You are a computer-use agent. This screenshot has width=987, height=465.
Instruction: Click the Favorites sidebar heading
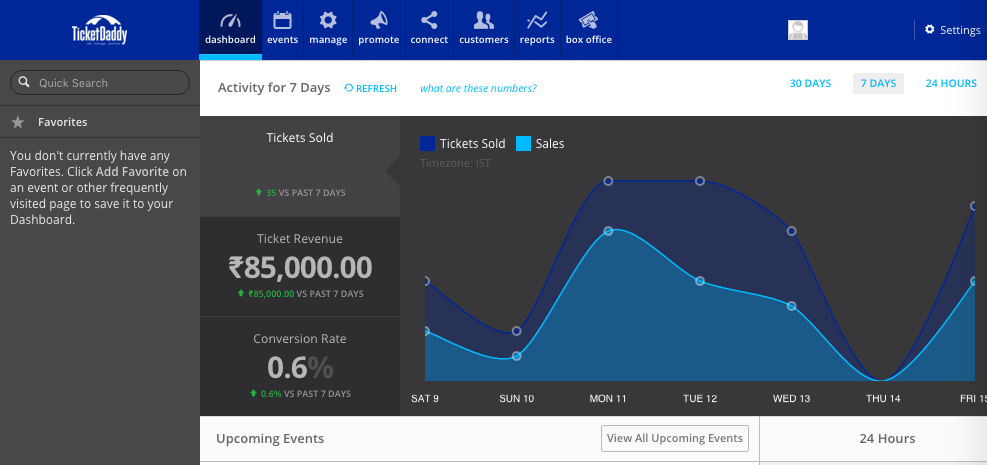(62, 122)
